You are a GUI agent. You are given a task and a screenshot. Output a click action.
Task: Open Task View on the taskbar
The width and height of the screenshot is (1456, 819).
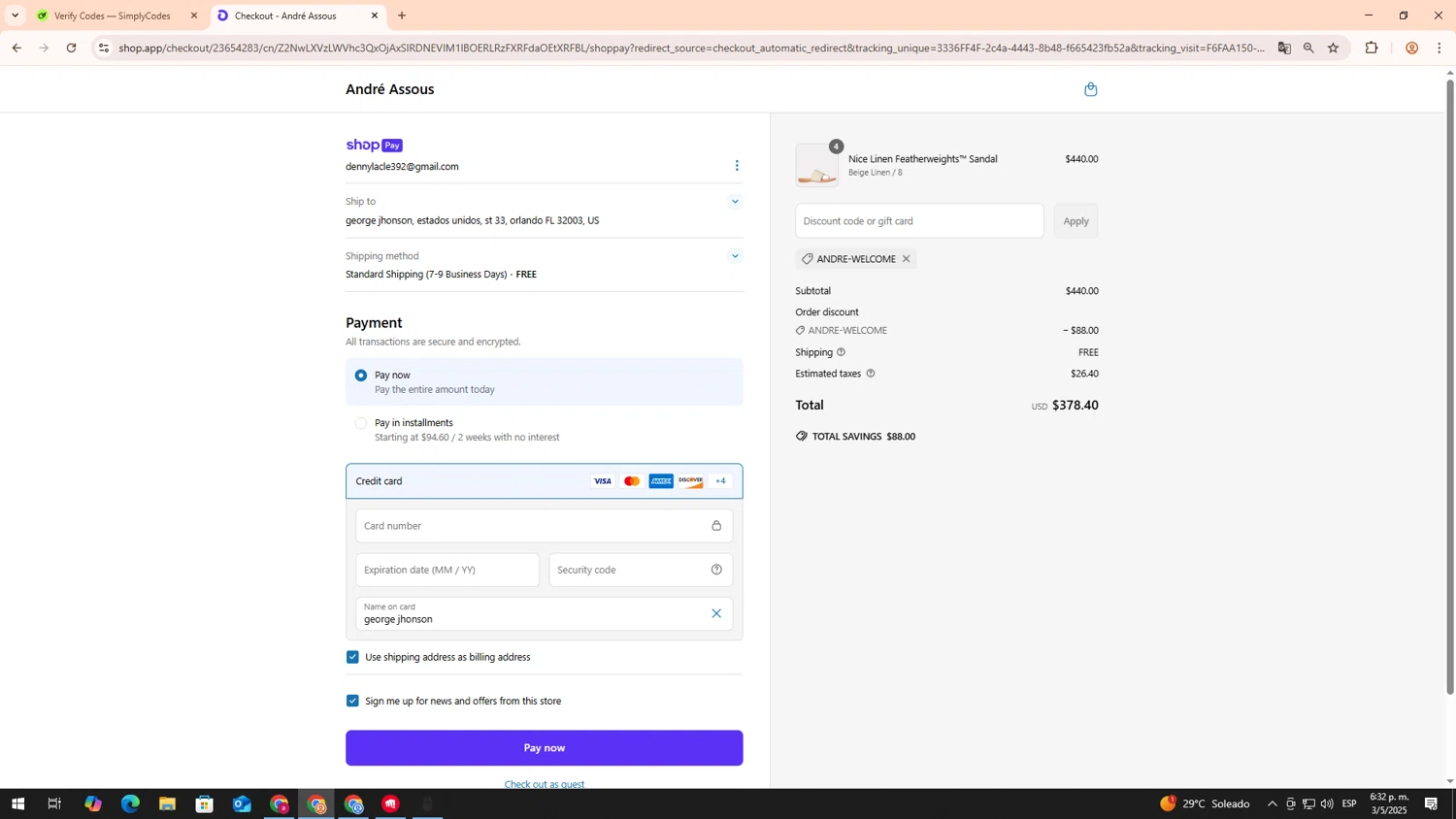point(54,803)
